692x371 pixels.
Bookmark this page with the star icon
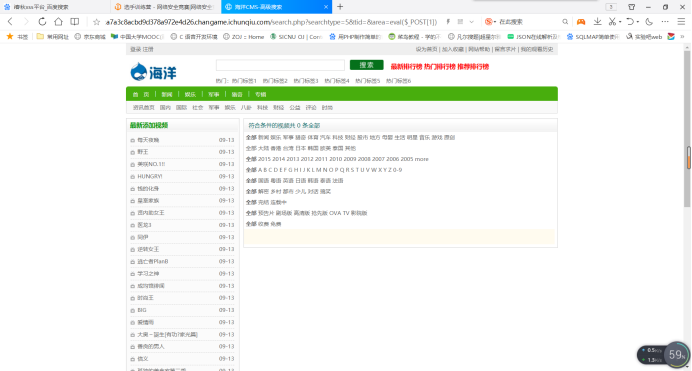(x=96, y=22)
